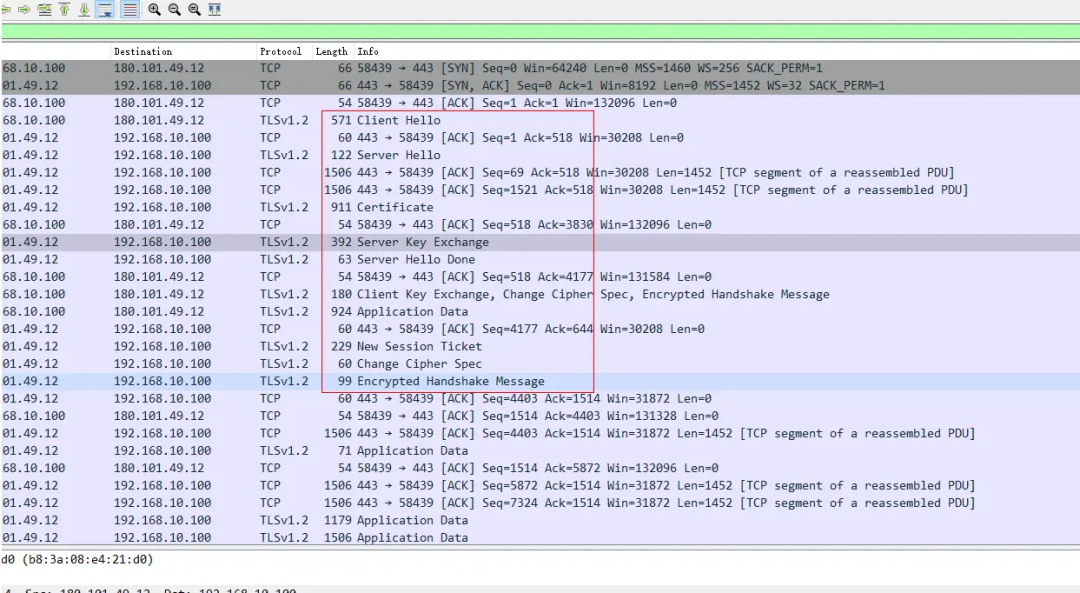Jump to the last packet
The width and height of the screenshot is (1080, 593).
coord(84,9)
